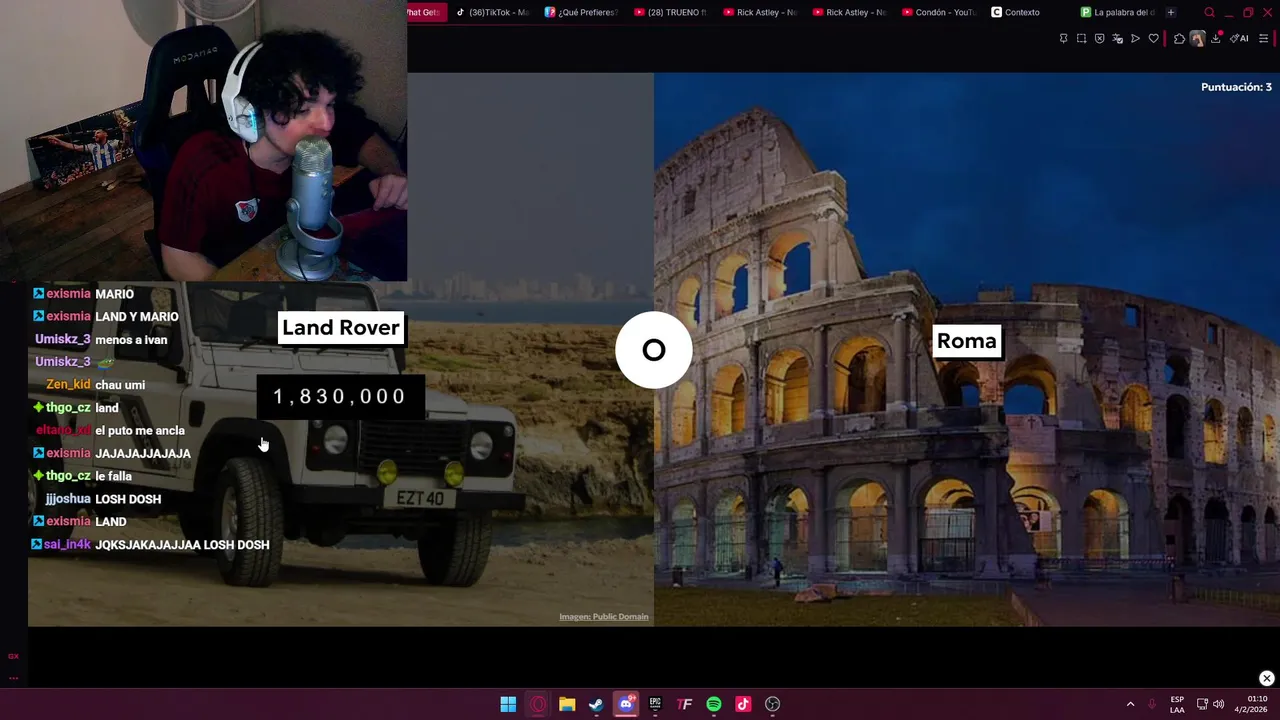Open the ad blocker shield icon
This screenshot has height=720, width=1280.
(x=1099, y=38)
